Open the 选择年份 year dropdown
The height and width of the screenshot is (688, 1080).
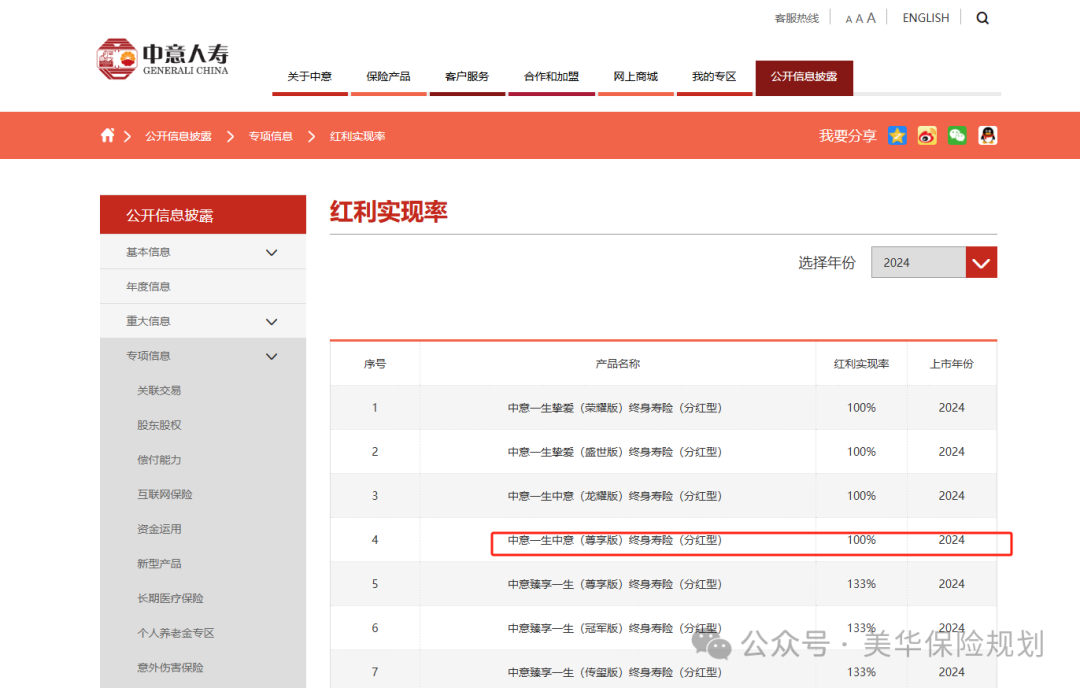click(x=917, y=262)
